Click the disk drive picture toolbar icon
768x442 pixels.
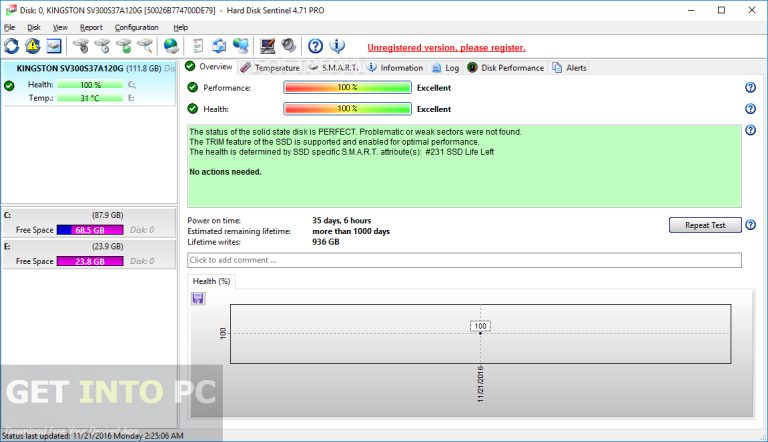click(x=54, y=46)
